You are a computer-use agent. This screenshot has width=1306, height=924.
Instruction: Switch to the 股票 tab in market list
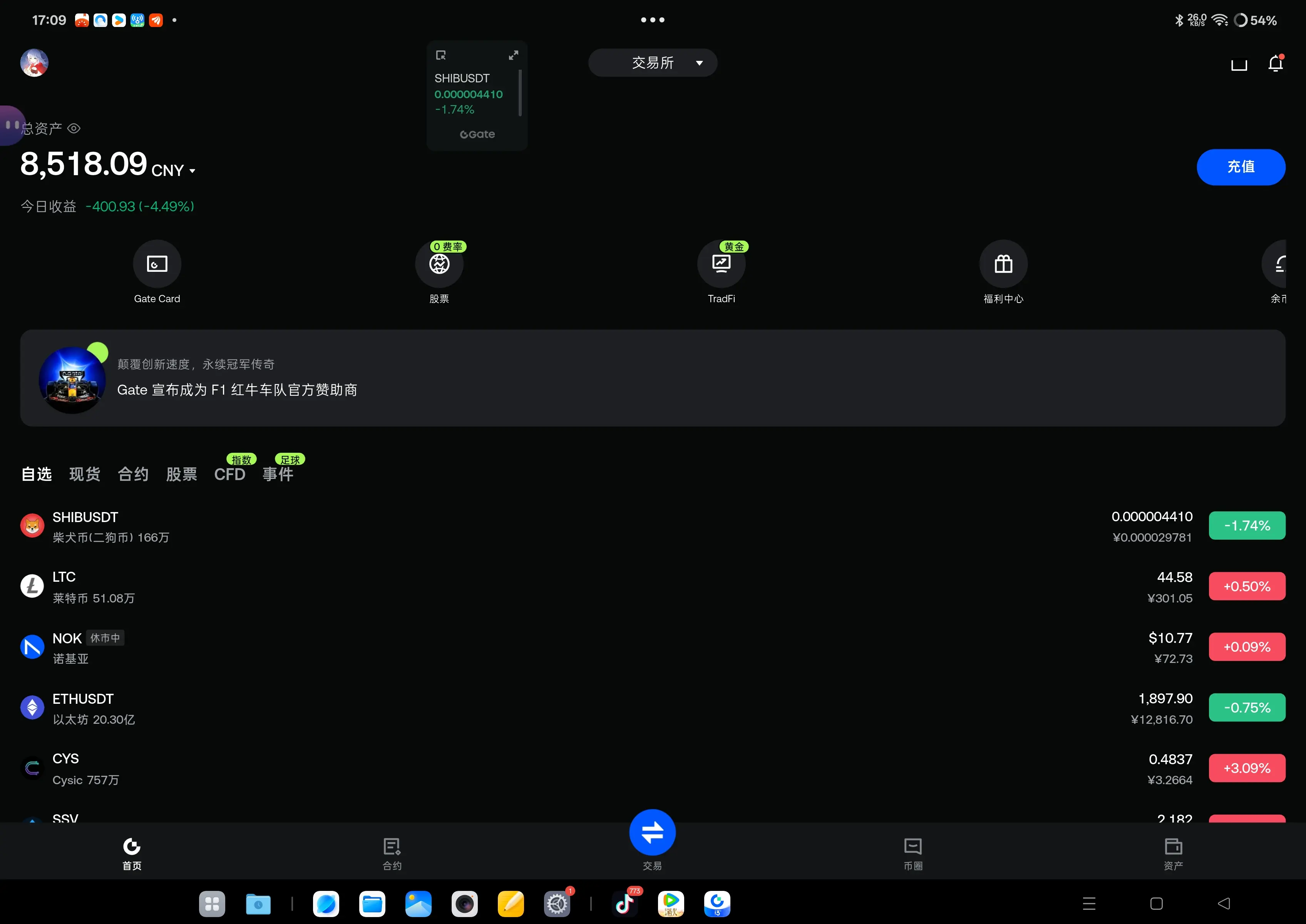pos(181,474)
